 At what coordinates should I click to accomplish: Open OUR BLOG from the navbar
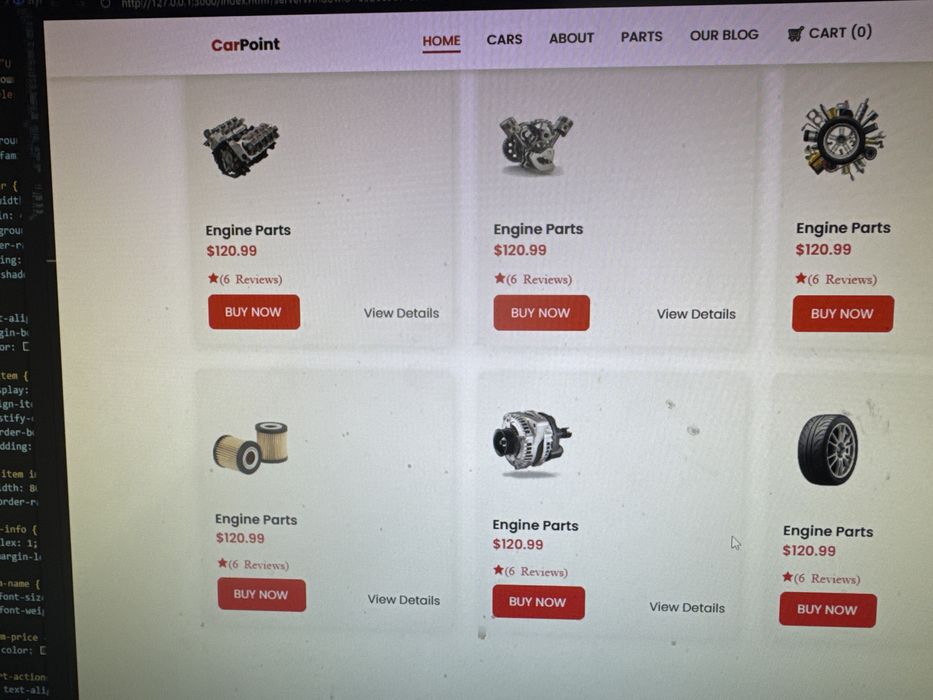click(x=724, y=35)
